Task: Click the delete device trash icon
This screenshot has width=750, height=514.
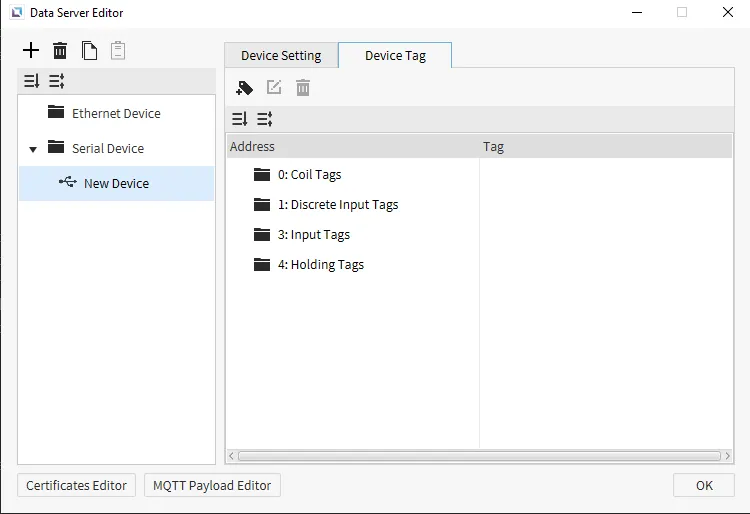Action: 60,51
